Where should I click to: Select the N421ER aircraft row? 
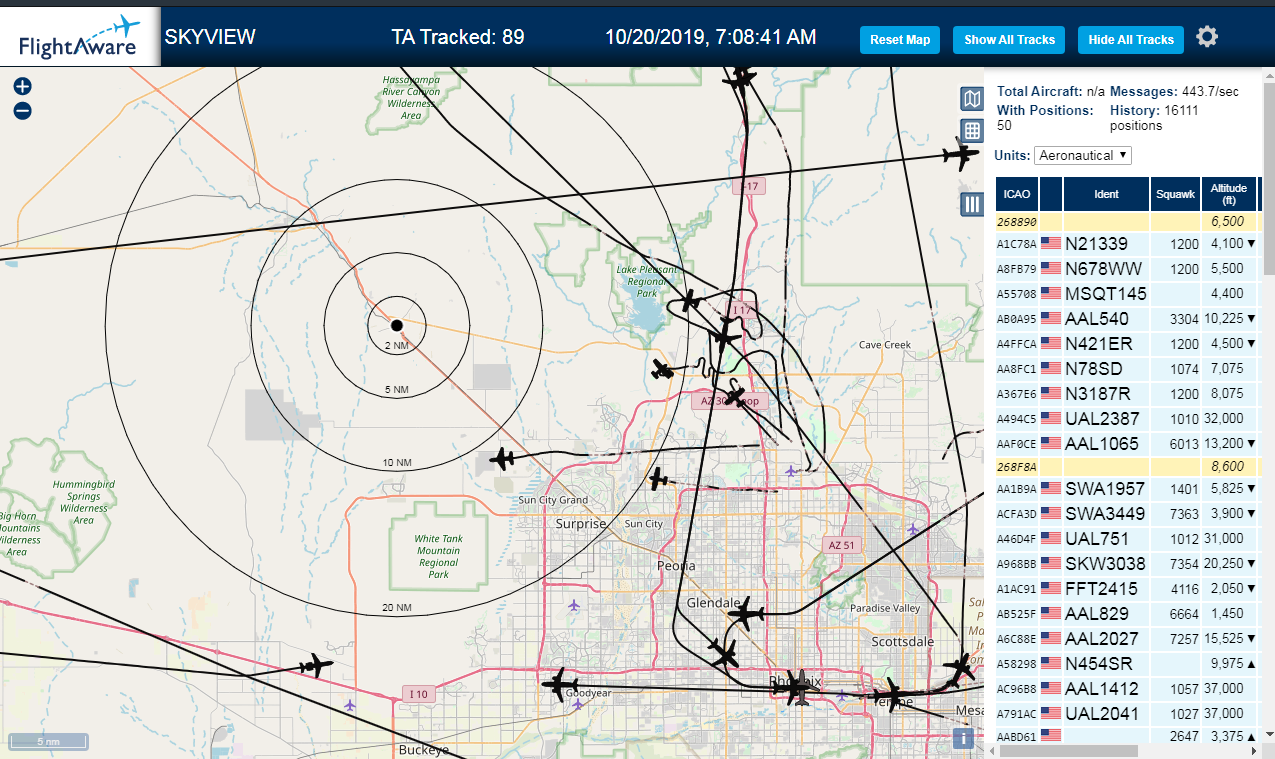(1128, 344)
